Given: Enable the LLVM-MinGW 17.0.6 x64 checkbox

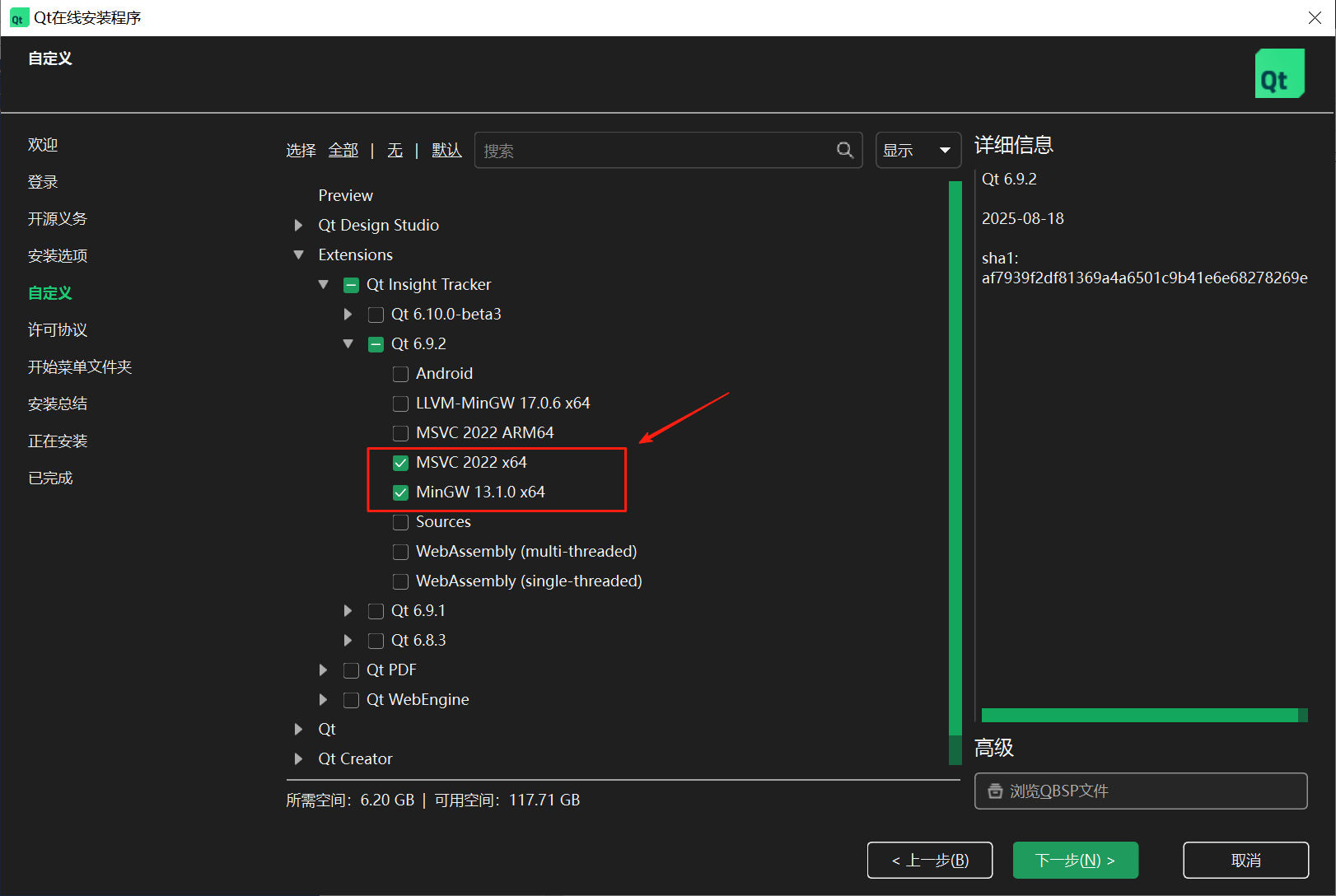Looking at the screenshot, I should pyautogui.click(x=400, y=404).
